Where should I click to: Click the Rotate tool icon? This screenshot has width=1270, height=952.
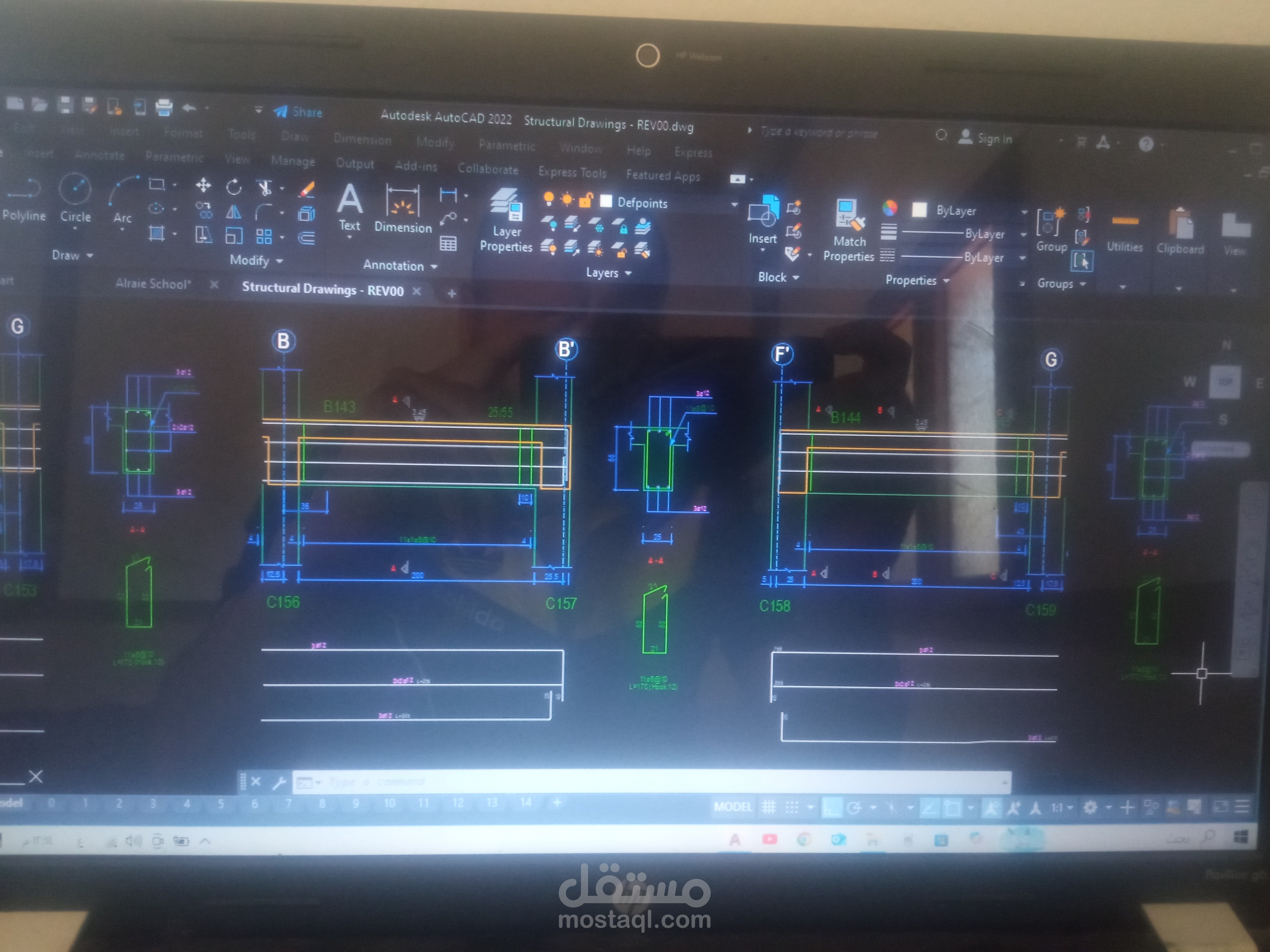point(233,187)
